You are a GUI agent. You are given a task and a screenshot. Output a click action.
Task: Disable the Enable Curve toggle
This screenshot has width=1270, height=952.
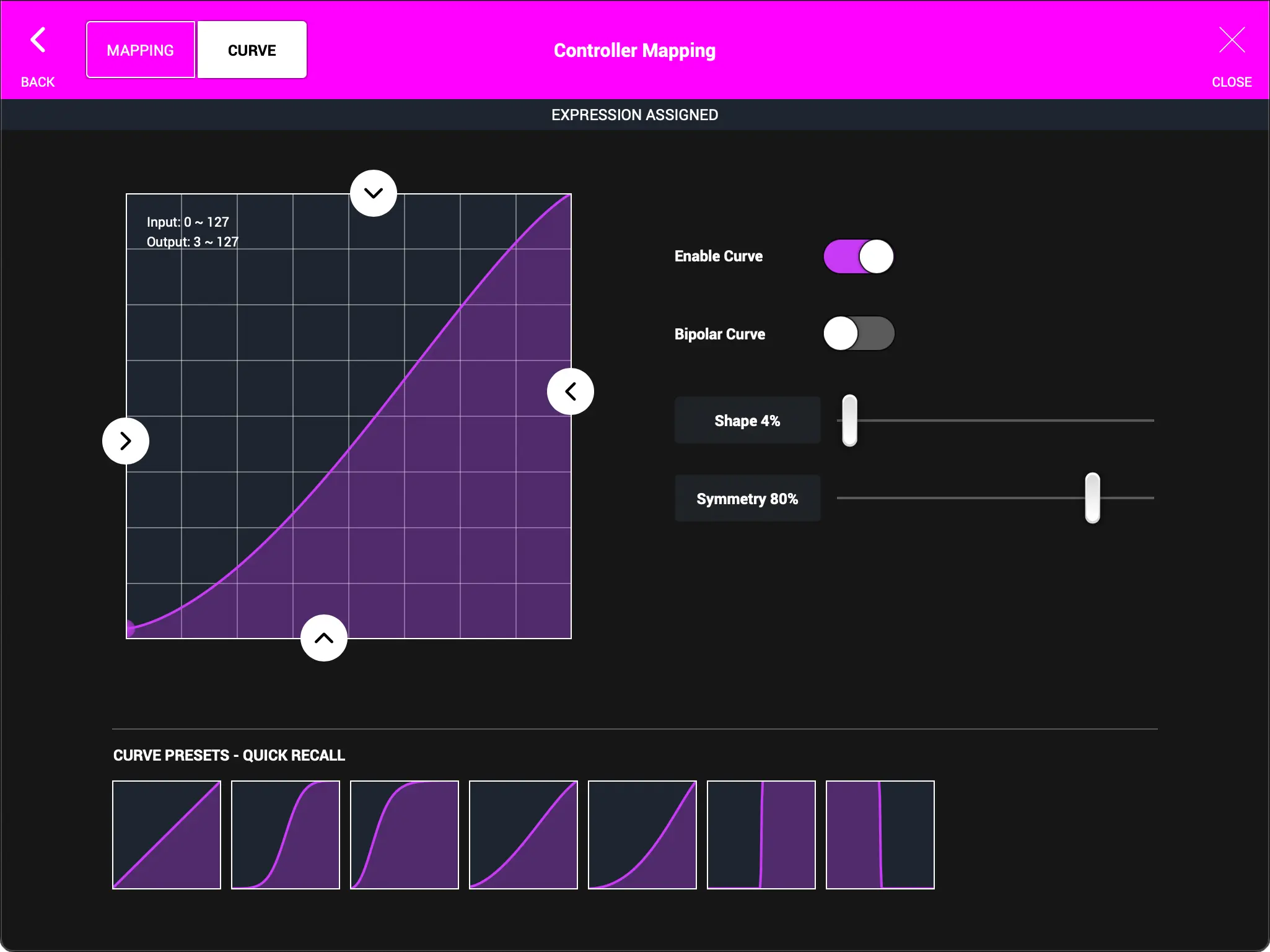(858, 256)
